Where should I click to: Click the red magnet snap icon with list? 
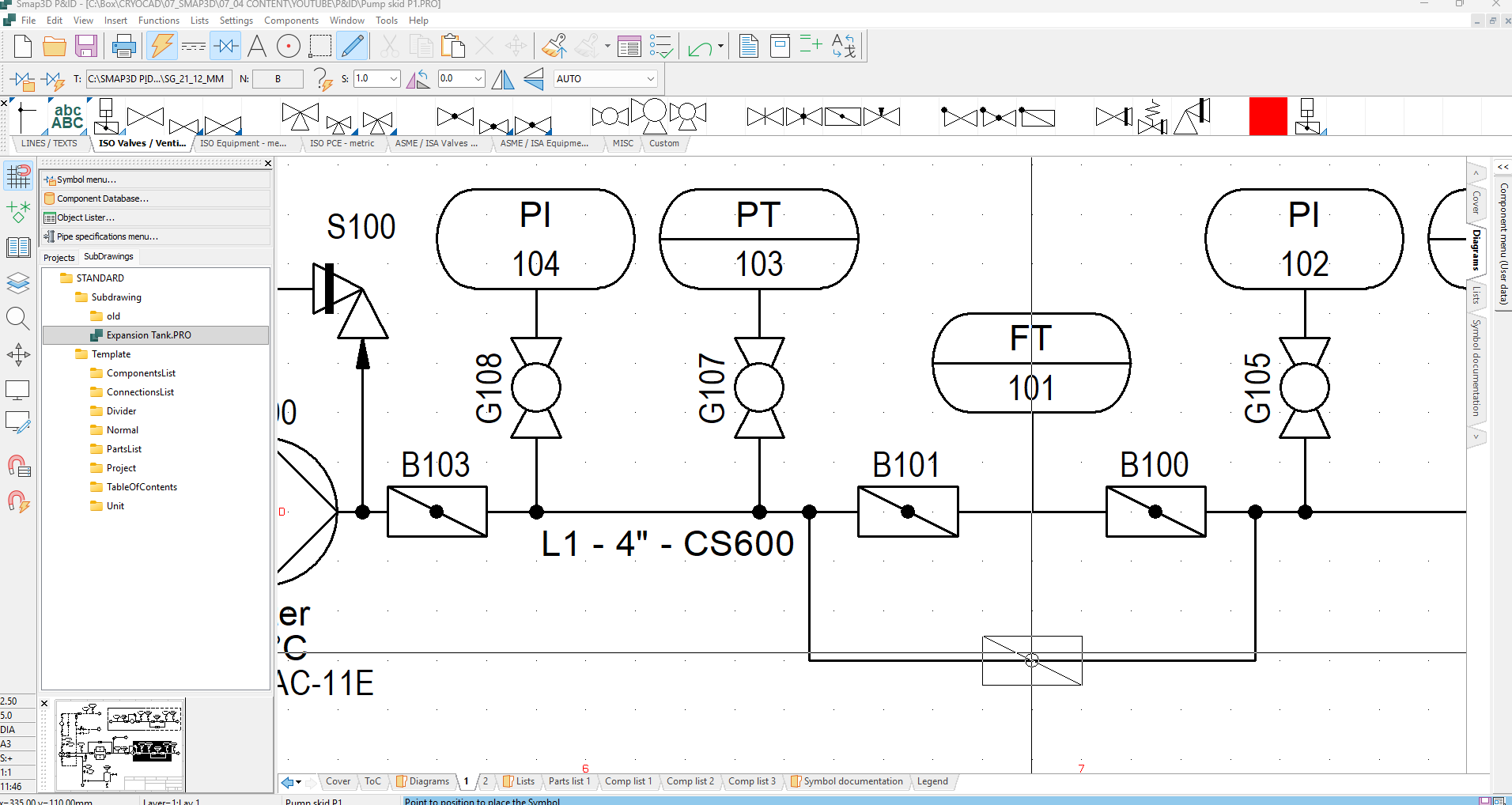[x=18, y=466]
